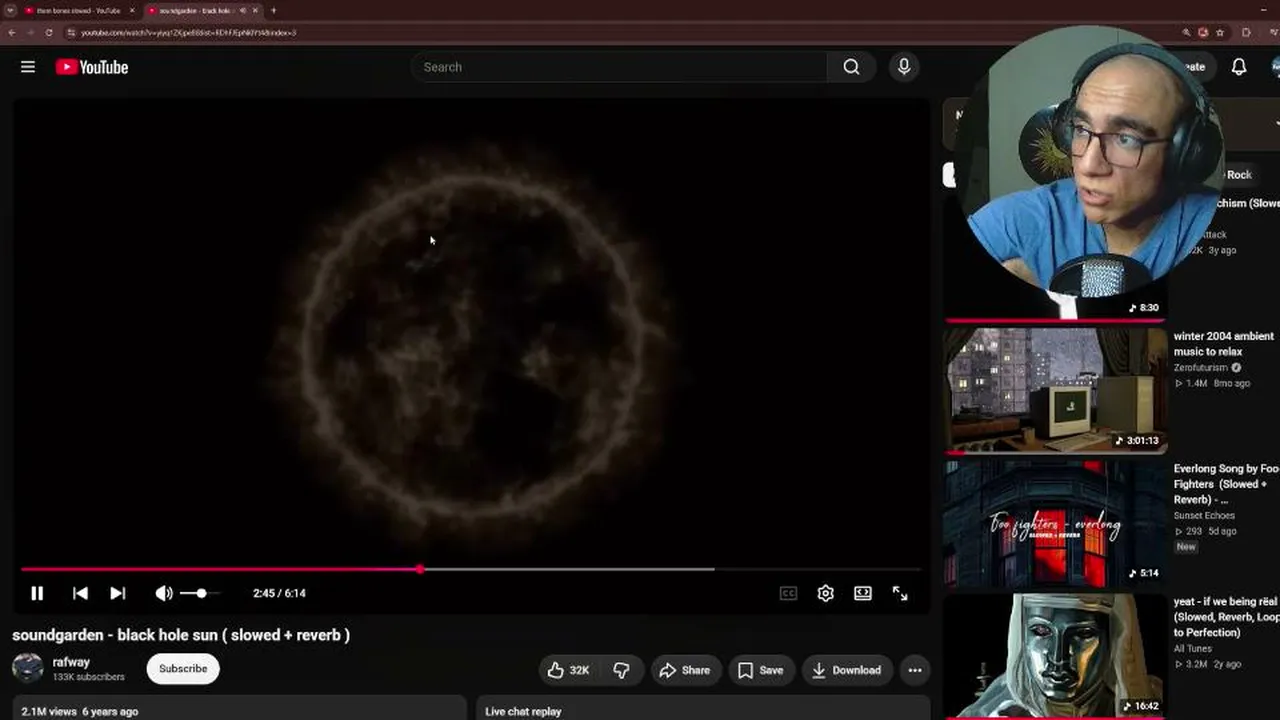Open 'yeat - if we being rëal' title
The width and height of the screenshot is (1280, 720).
click(x=1226, y=617)
